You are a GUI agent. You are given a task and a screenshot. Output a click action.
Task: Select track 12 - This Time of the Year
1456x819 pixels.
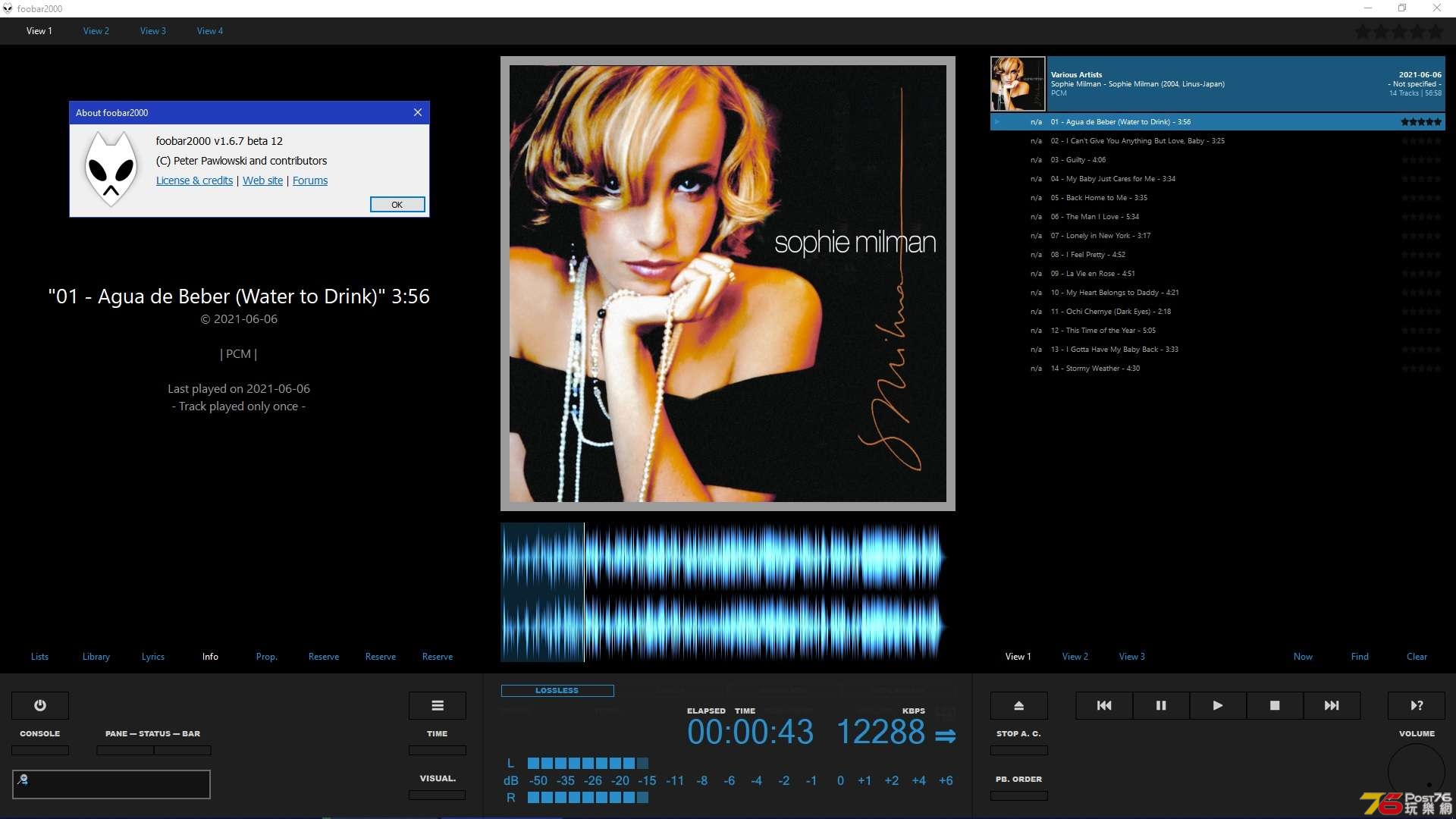coord(1217,331)
